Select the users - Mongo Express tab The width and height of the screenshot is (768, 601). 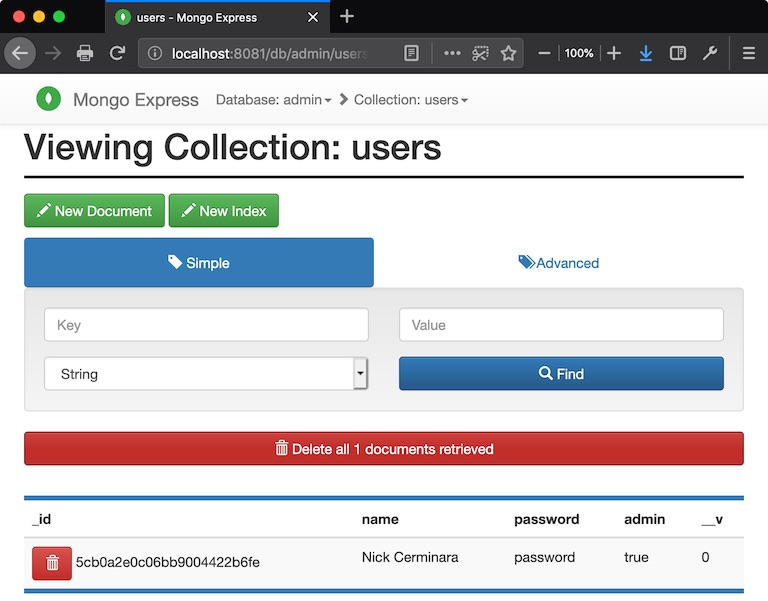point(217,18)
